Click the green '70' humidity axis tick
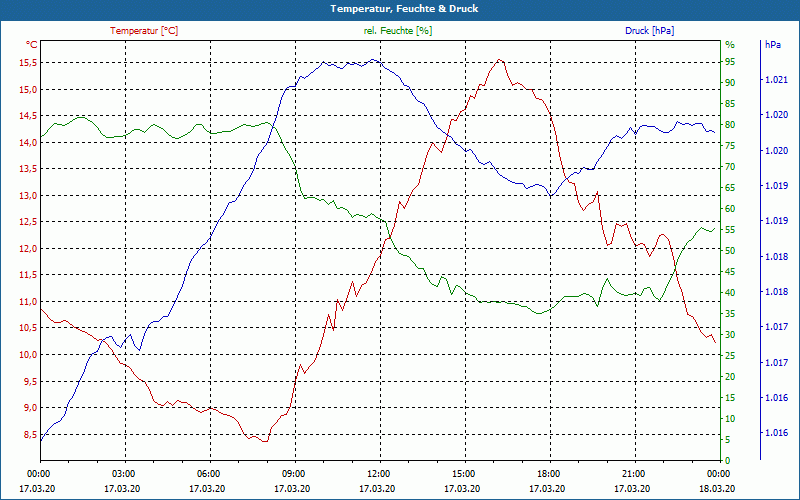This screenshot has width=800, height=500. click(730, 167)
